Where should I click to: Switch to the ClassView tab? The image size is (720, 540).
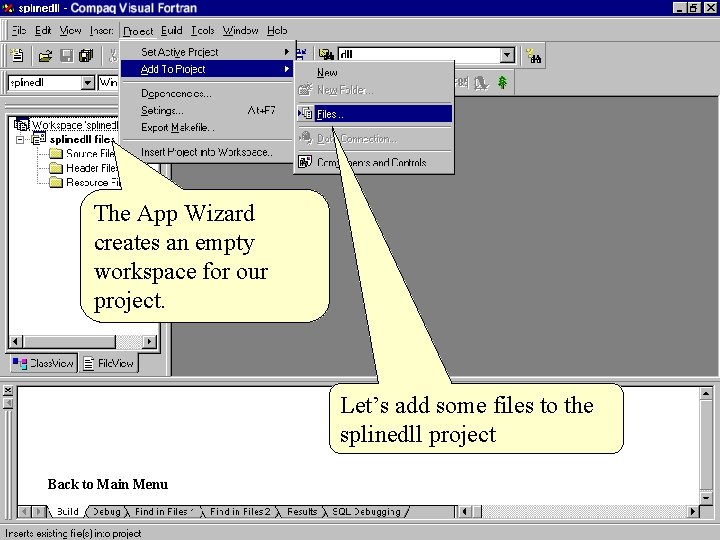[x=43, y=363]
